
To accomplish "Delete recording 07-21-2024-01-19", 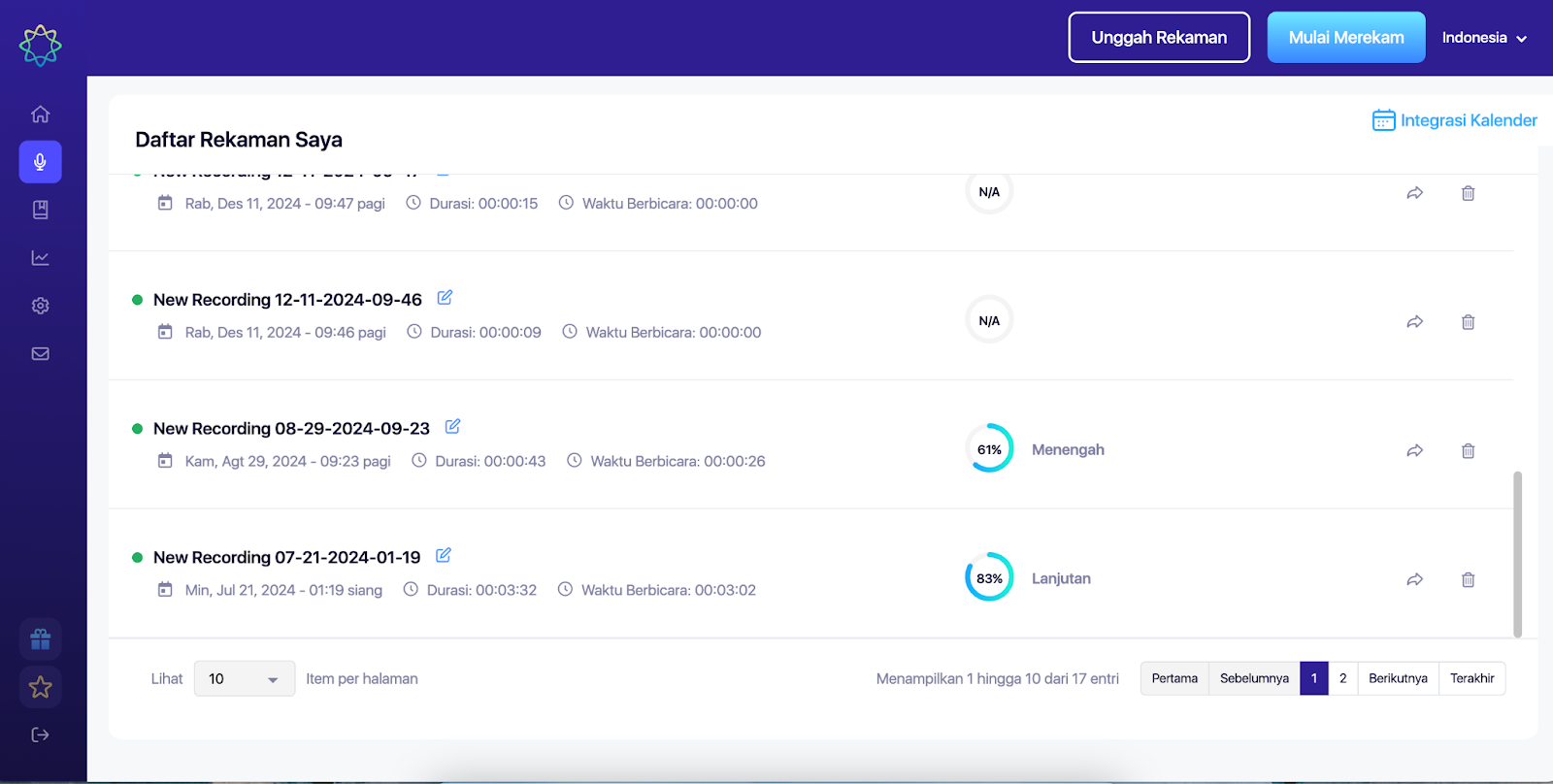I will pyautogui.click(x=1469, y=580).
